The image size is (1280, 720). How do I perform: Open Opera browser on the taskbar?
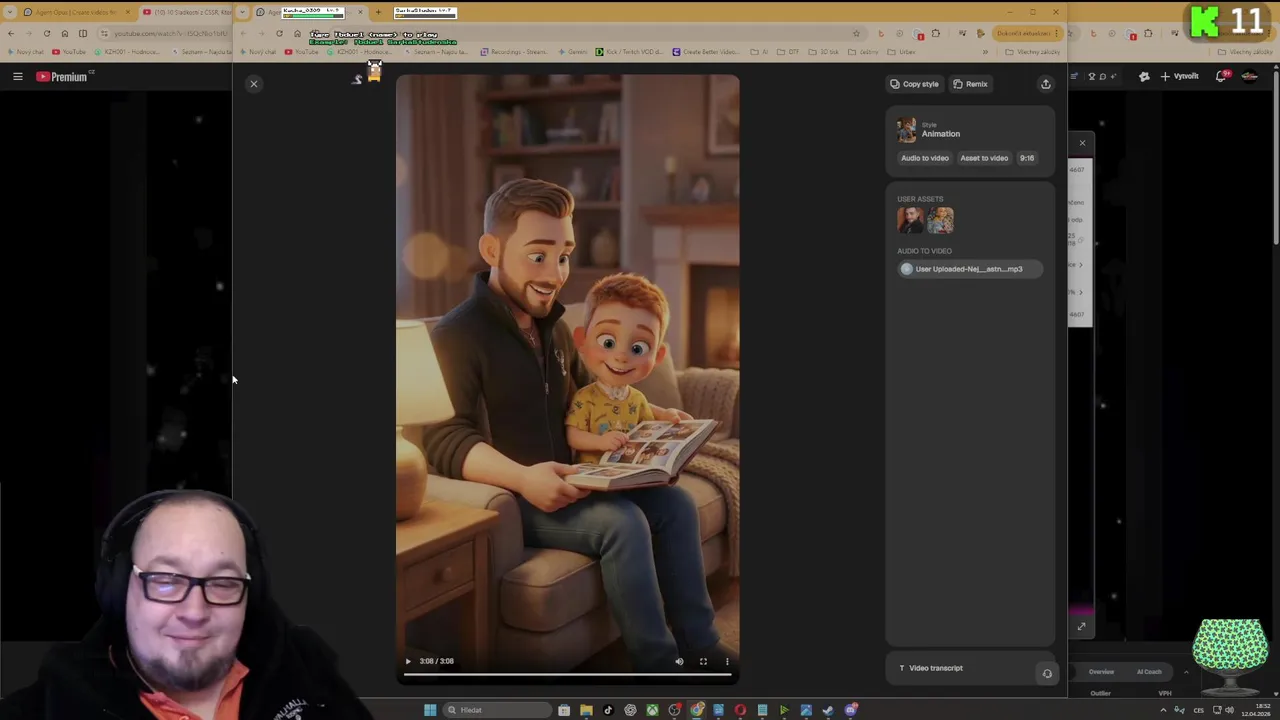[x=740, y=710]
